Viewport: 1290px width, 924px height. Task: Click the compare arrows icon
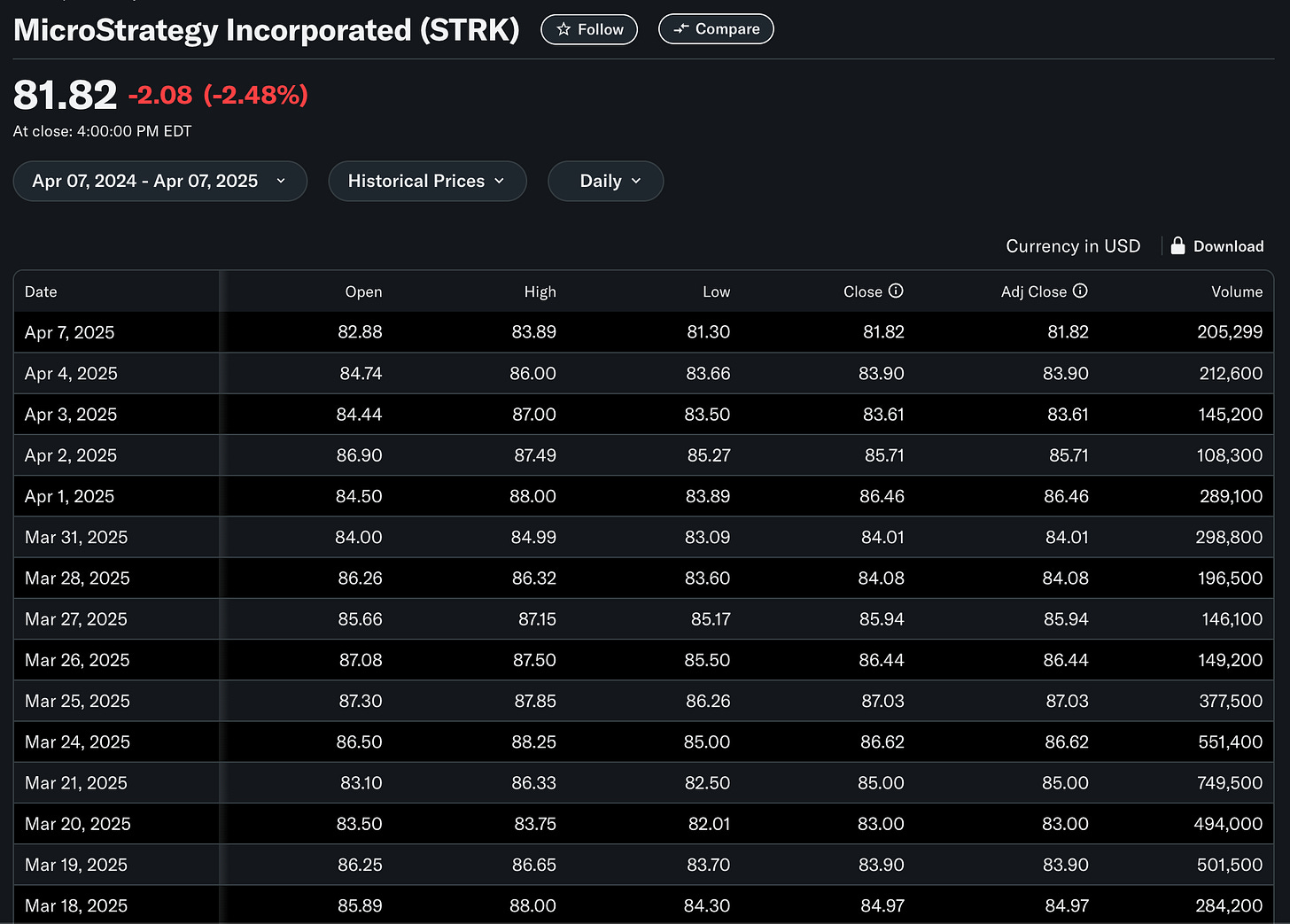click(680, 29)
